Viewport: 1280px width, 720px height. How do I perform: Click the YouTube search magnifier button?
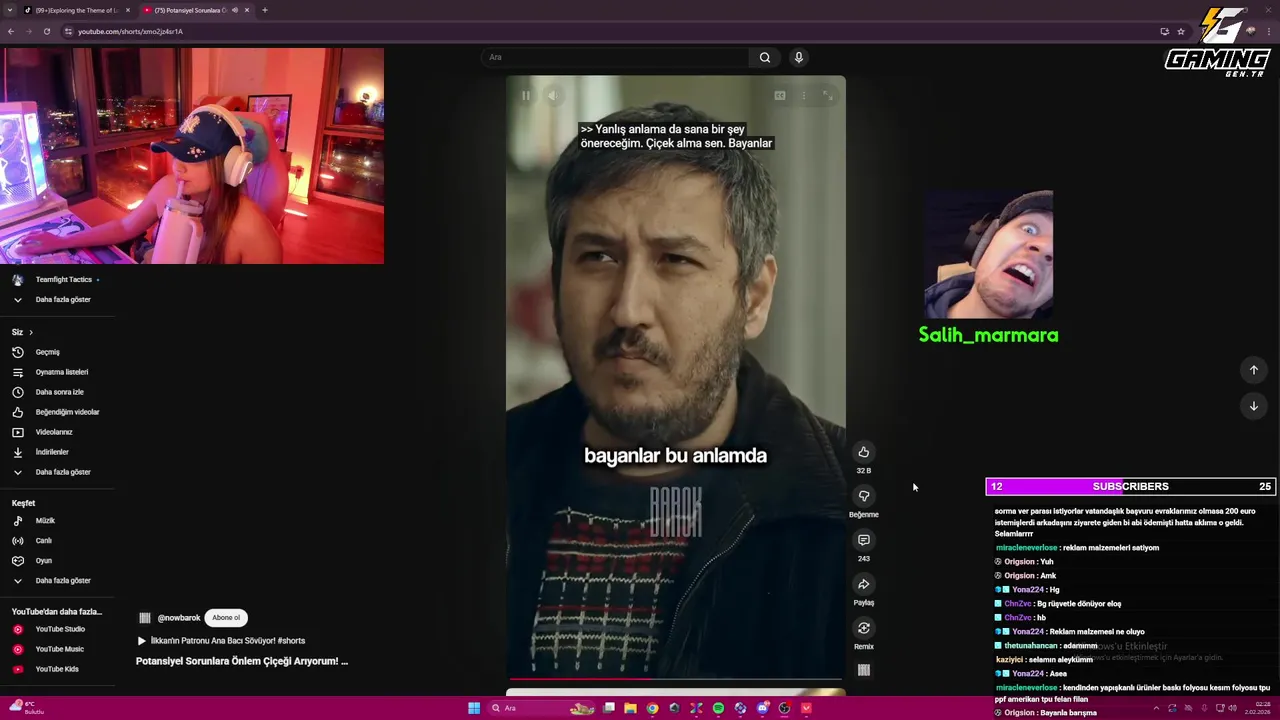(765, 57)
